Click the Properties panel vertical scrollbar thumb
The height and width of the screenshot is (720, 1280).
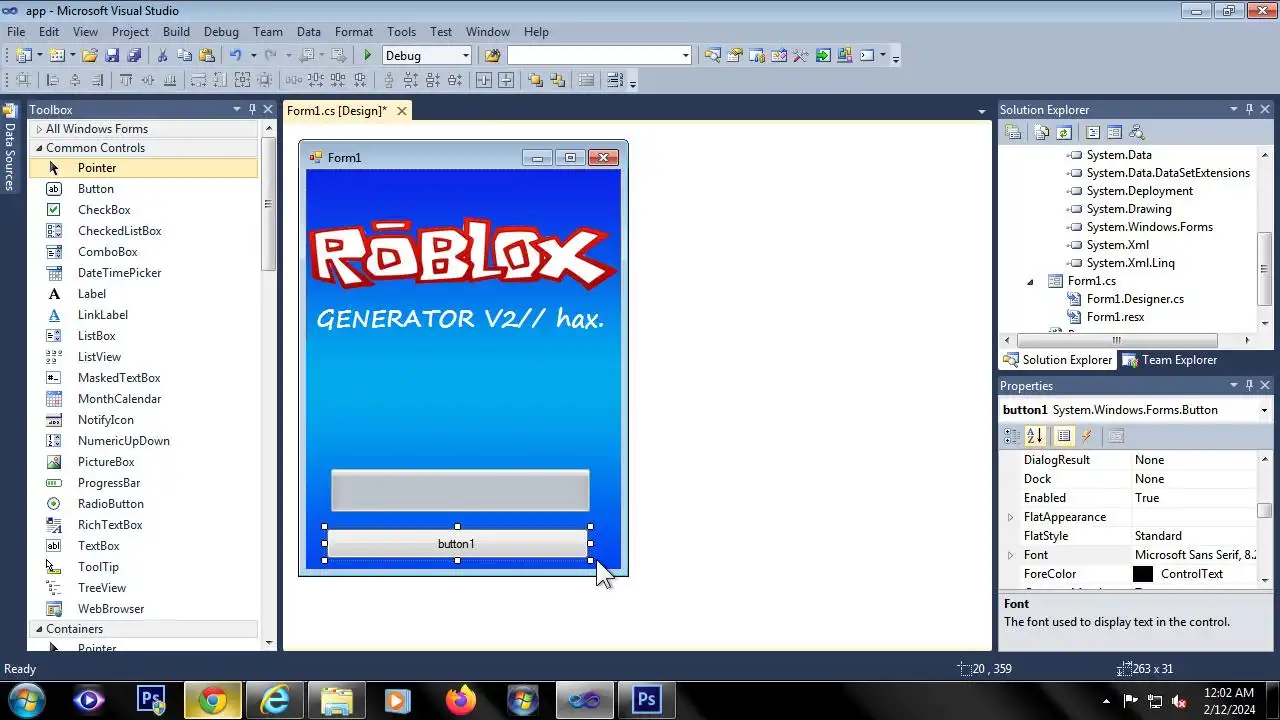[1265, 511]
